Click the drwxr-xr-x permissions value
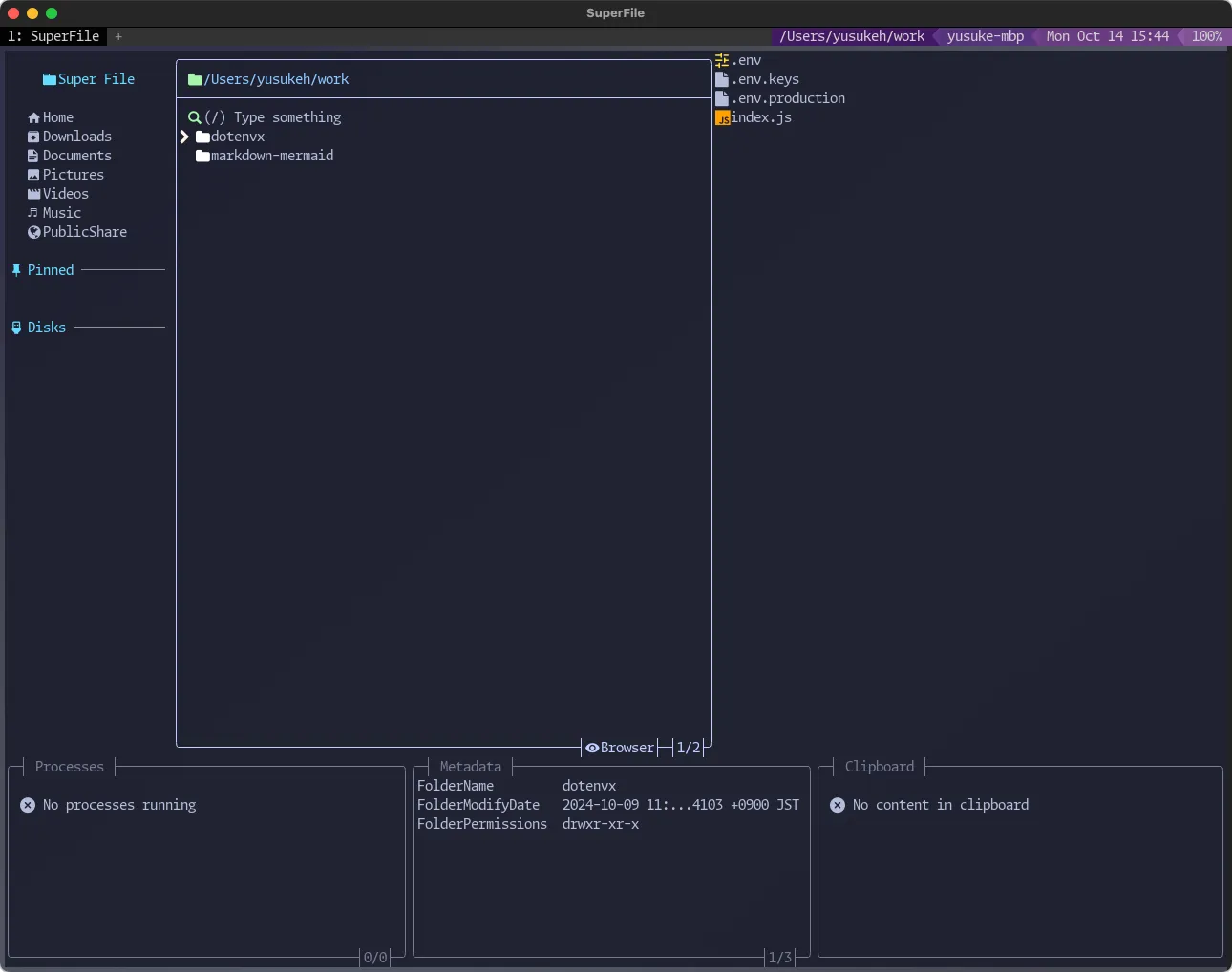 pyautogui.click(x=601, y=824)
